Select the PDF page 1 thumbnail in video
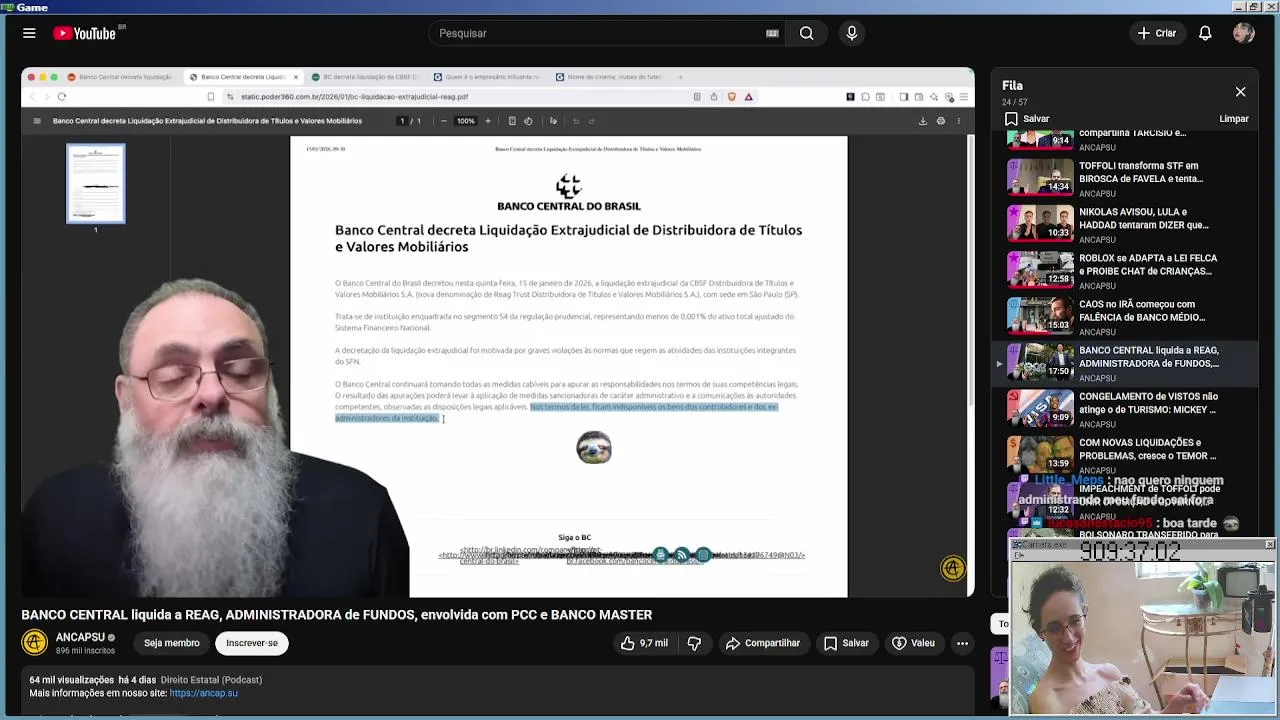Image resolution: width=1280 pixels, height=720 pixels. pos(96,184)
